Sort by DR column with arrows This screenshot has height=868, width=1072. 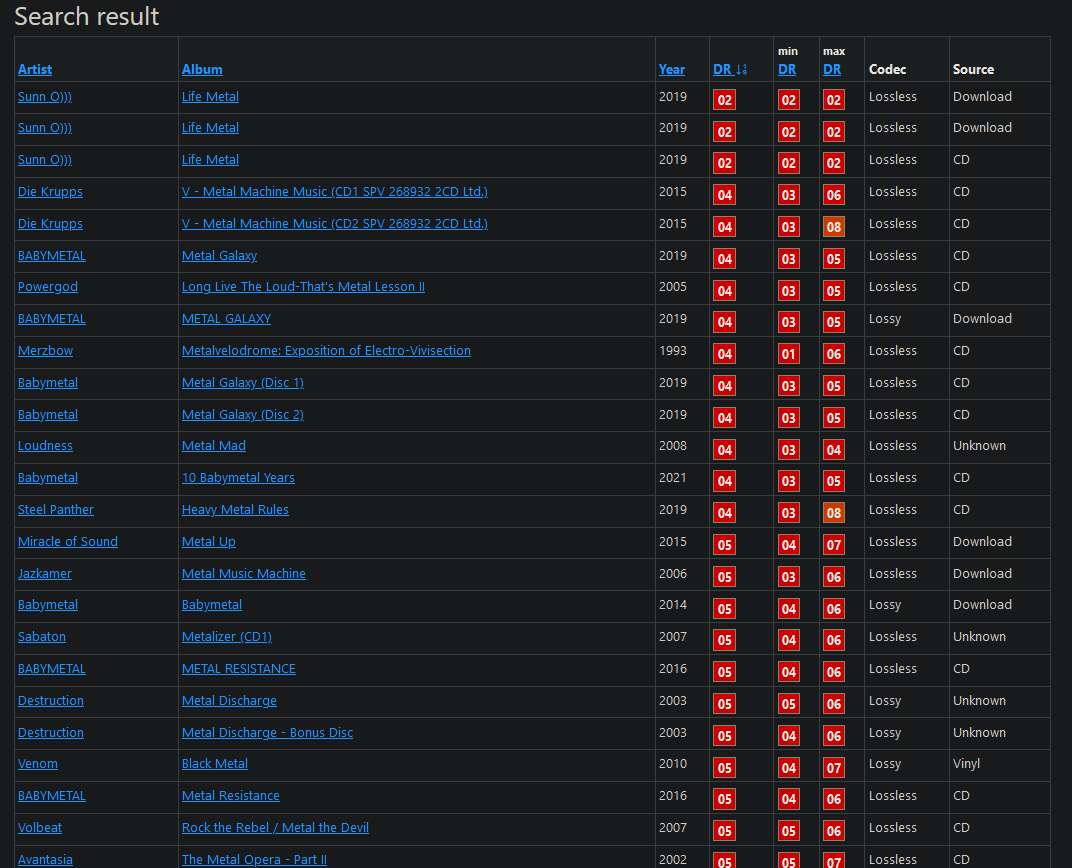pos(729,69)
